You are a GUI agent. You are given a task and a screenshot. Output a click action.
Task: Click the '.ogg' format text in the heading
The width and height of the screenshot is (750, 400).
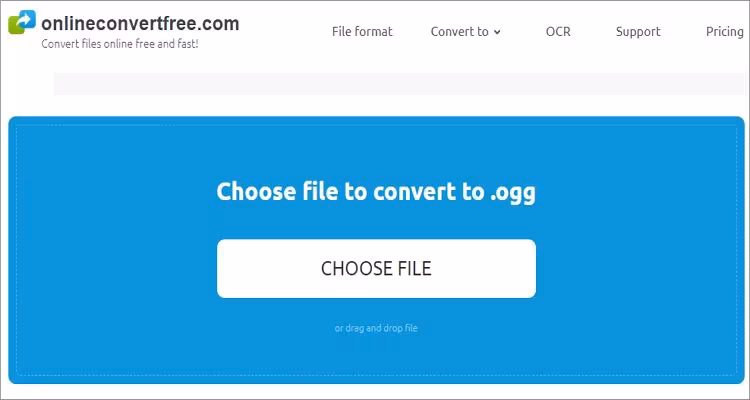(x=512, y=193)
